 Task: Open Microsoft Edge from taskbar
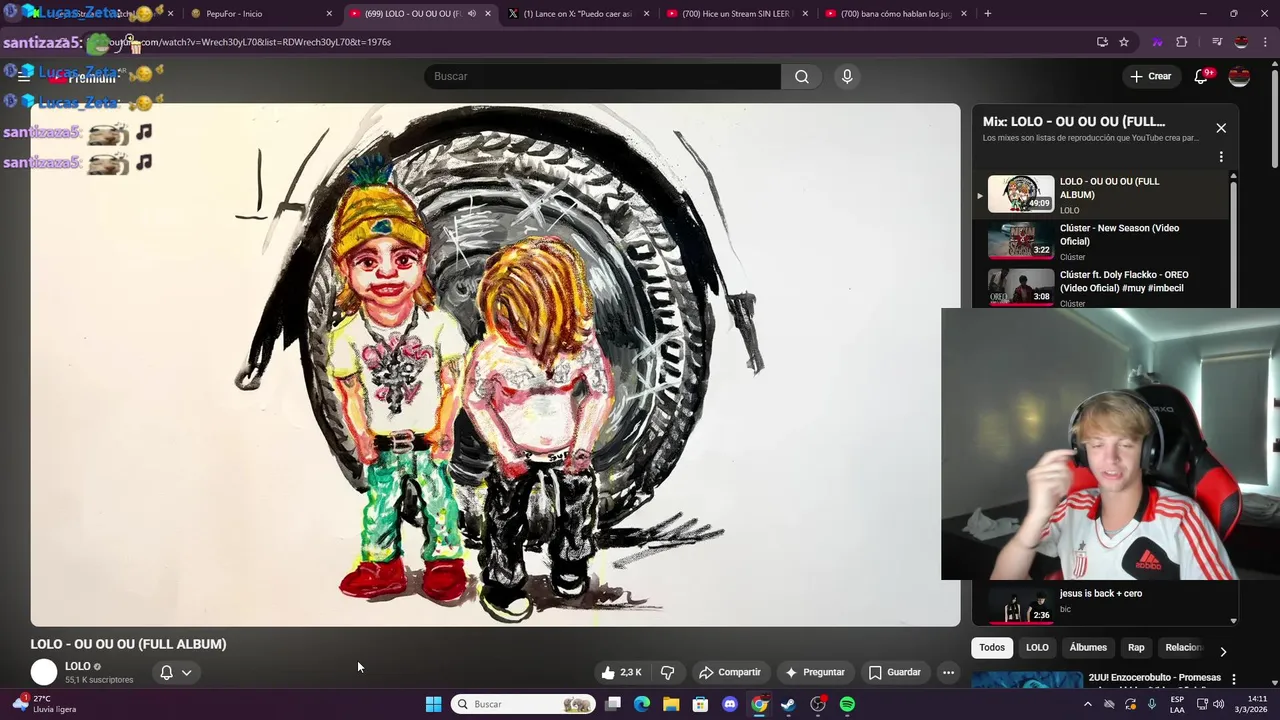pos(642,704)
